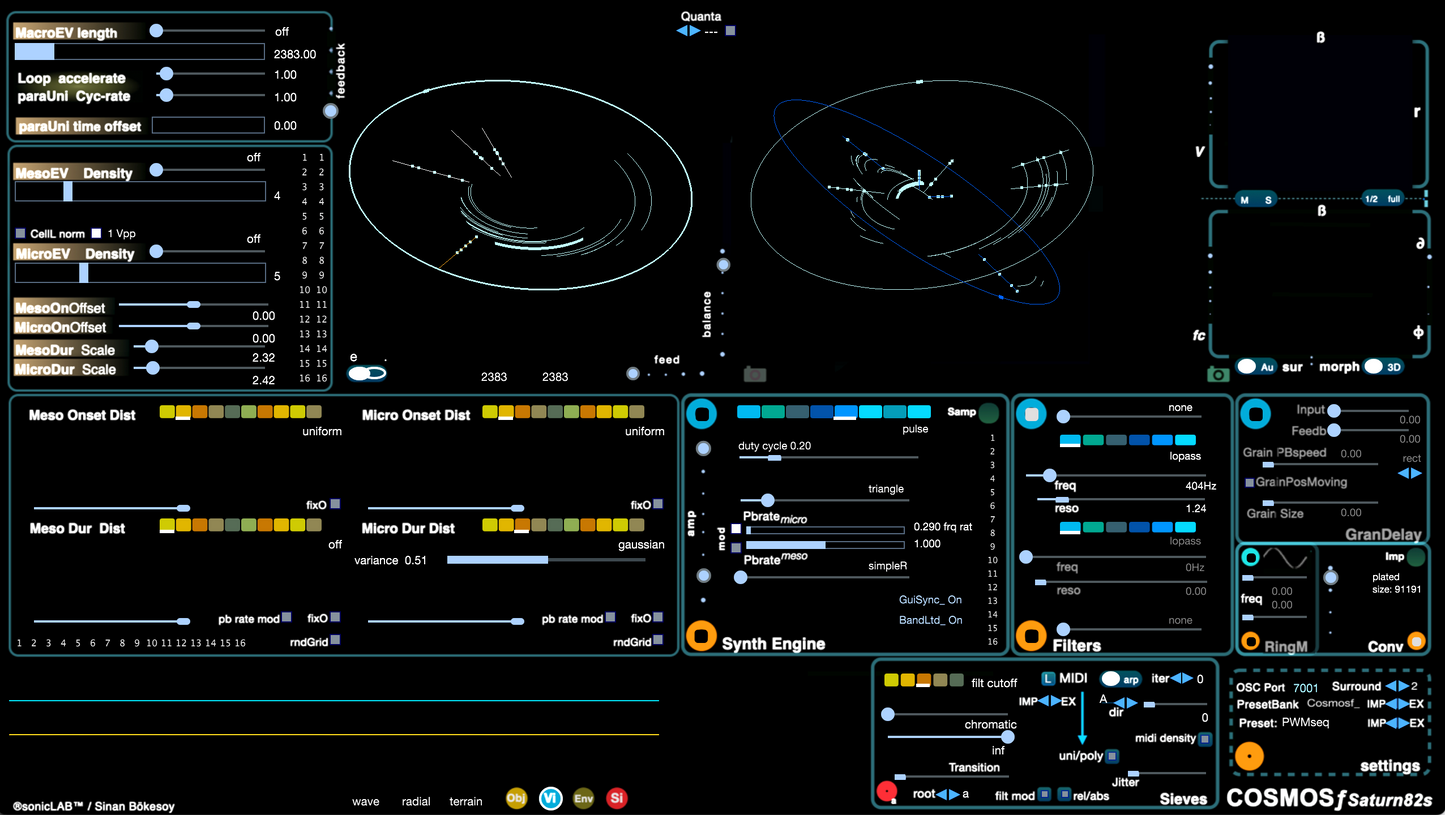Screen dimensions: 1445x815
Task: Click the red Sieves record circle
Action: pos(887,793)
